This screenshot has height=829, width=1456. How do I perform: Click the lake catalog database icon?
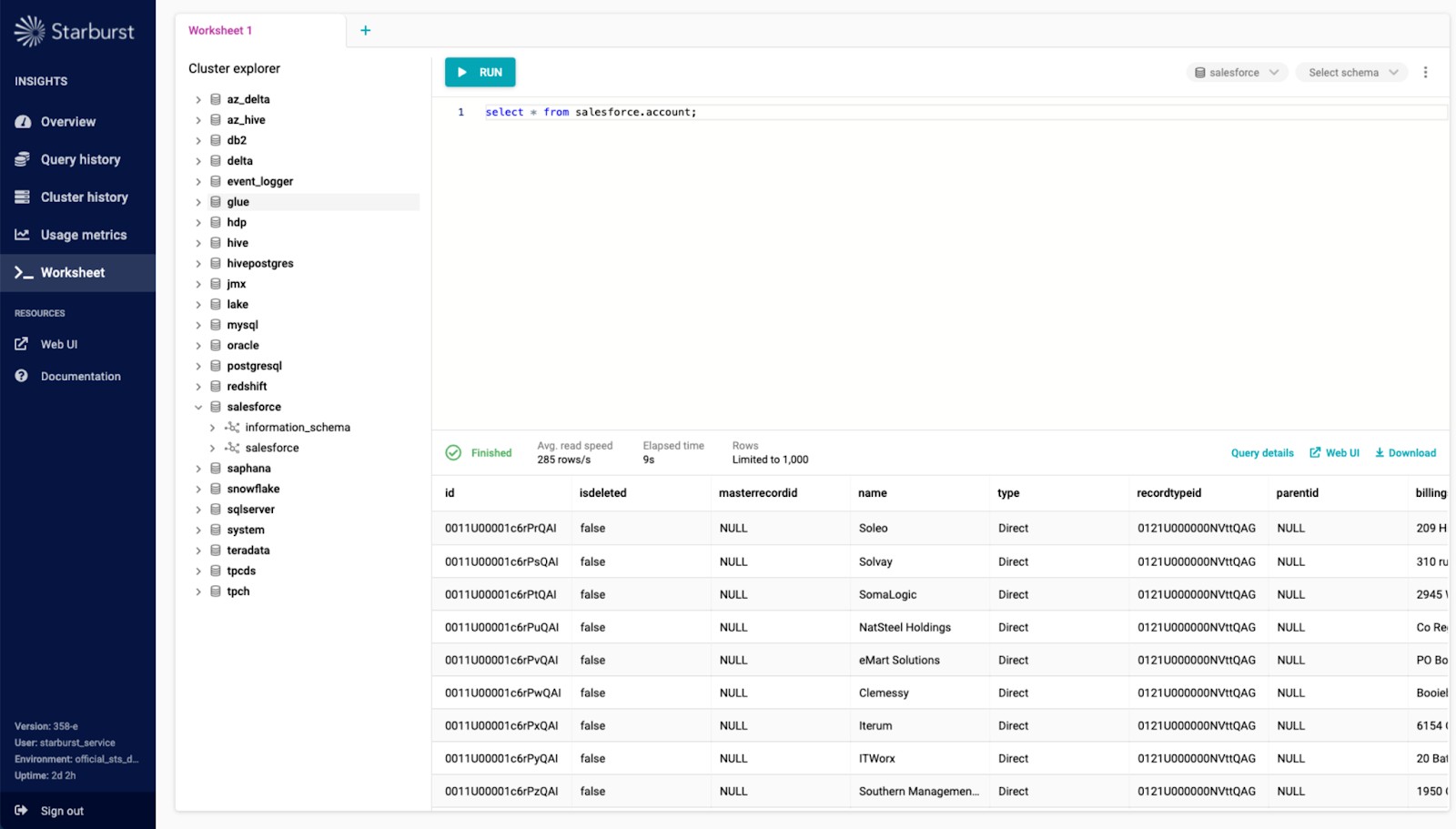(x=216, y=305)
